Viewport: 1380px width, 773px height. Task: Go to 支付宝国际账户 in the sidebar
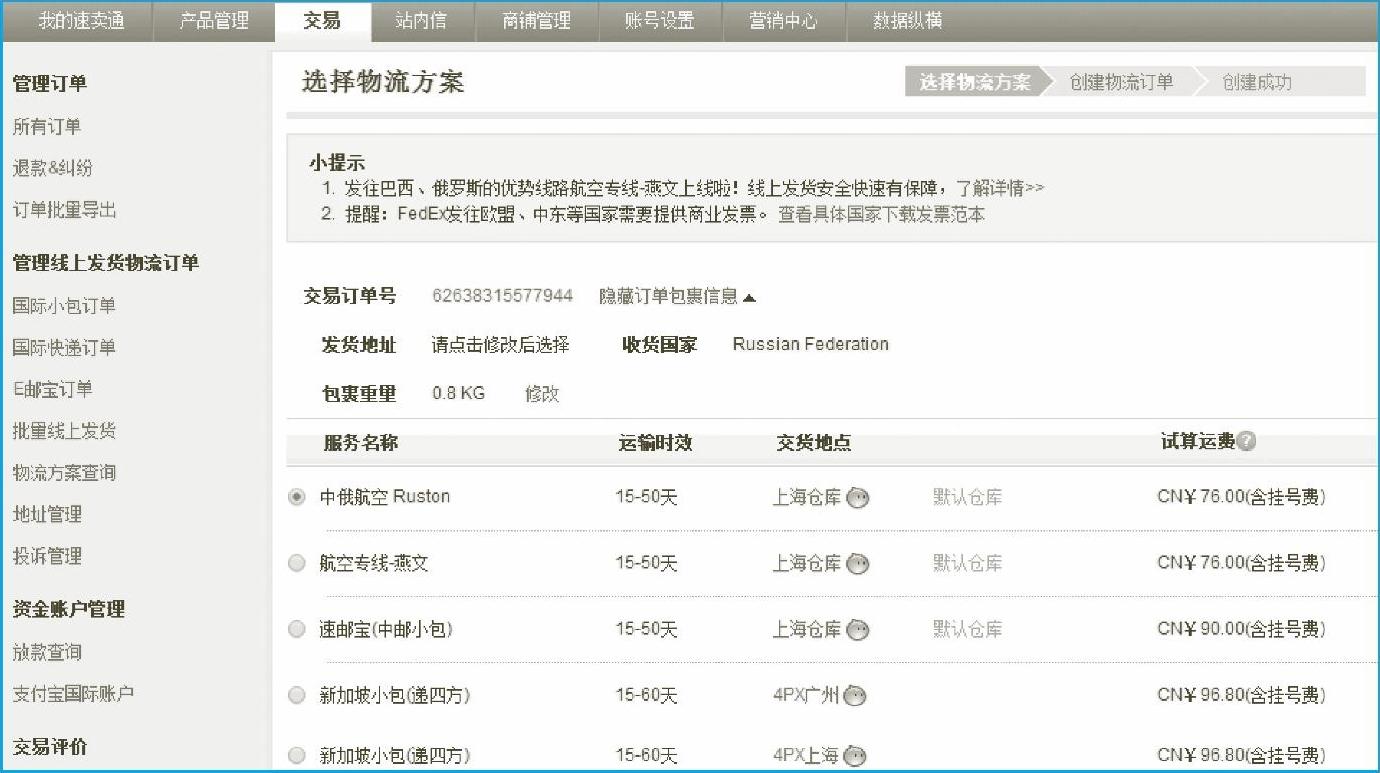pyautogui.click(x=73, y=693)
